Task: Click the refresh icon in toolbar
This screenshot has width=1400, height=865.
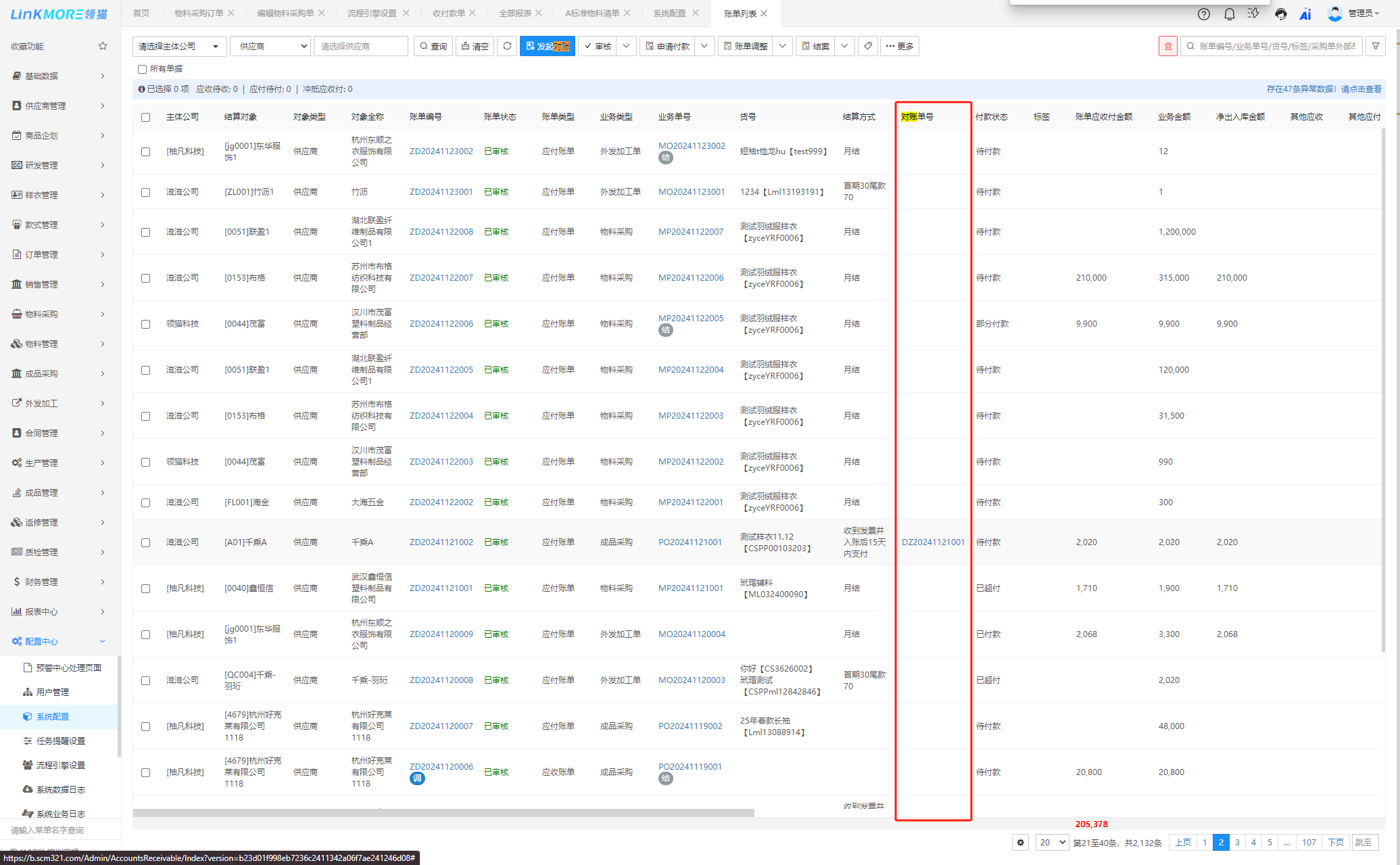Action: 507,46
